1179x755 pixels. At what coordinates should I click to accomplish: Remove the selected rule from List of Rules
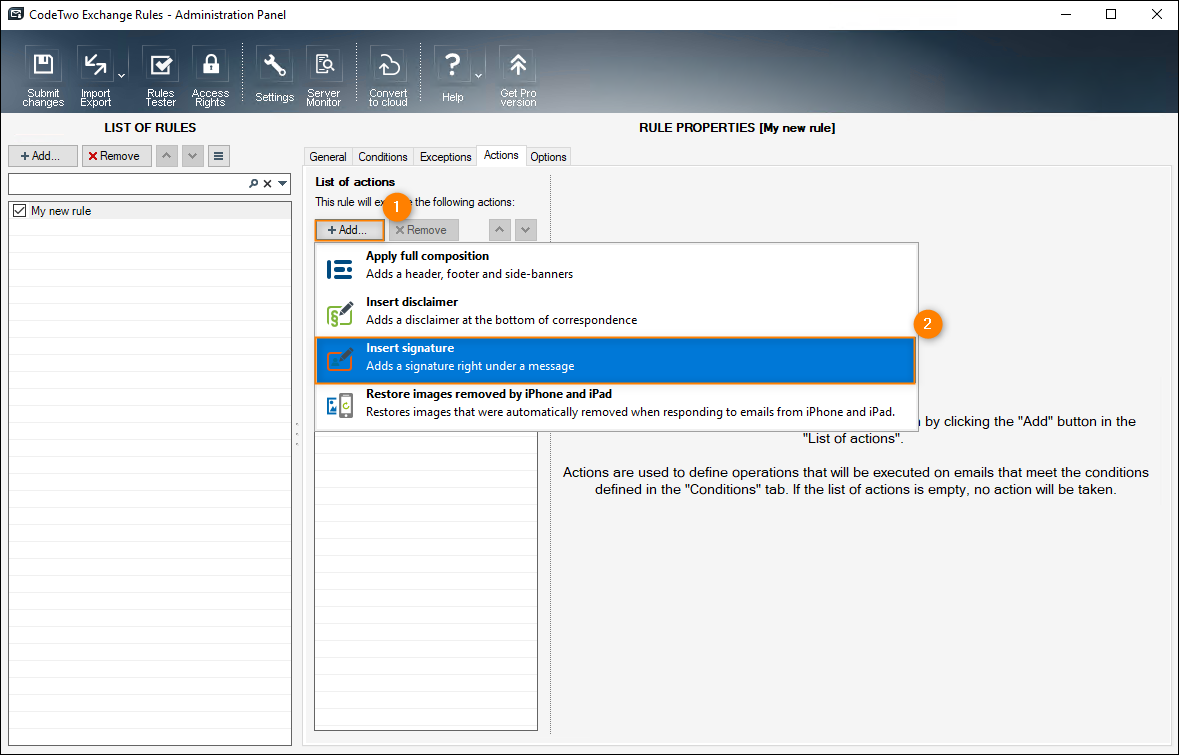(x=117, y=156)
